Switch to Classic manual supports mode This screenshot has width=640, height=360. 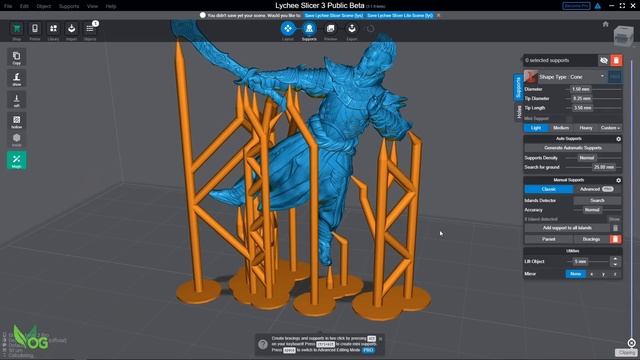tap(549, 189)
